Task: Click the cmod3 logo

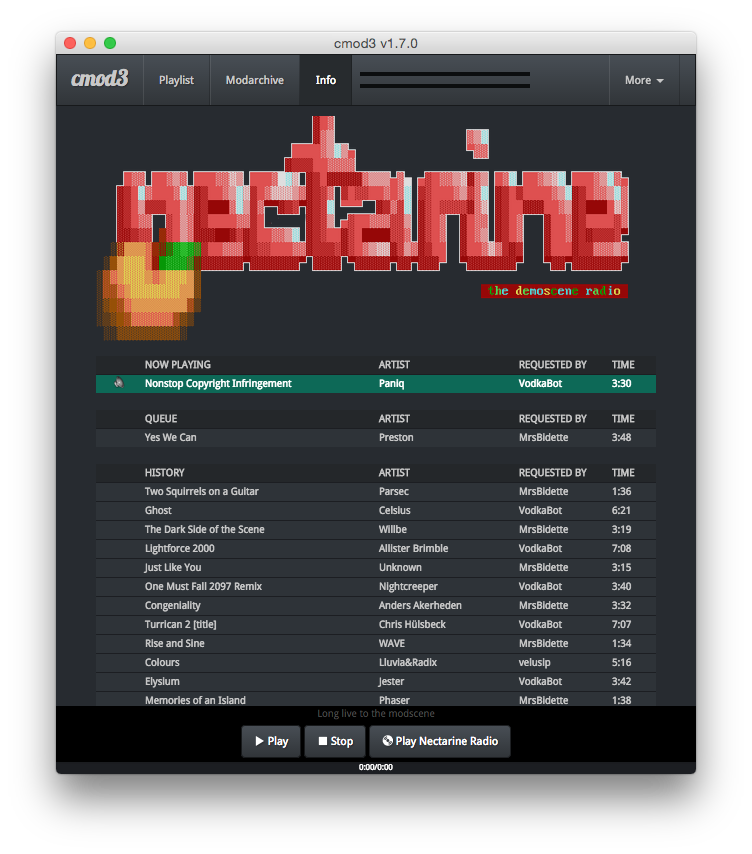Action: [x=100, y=80]
